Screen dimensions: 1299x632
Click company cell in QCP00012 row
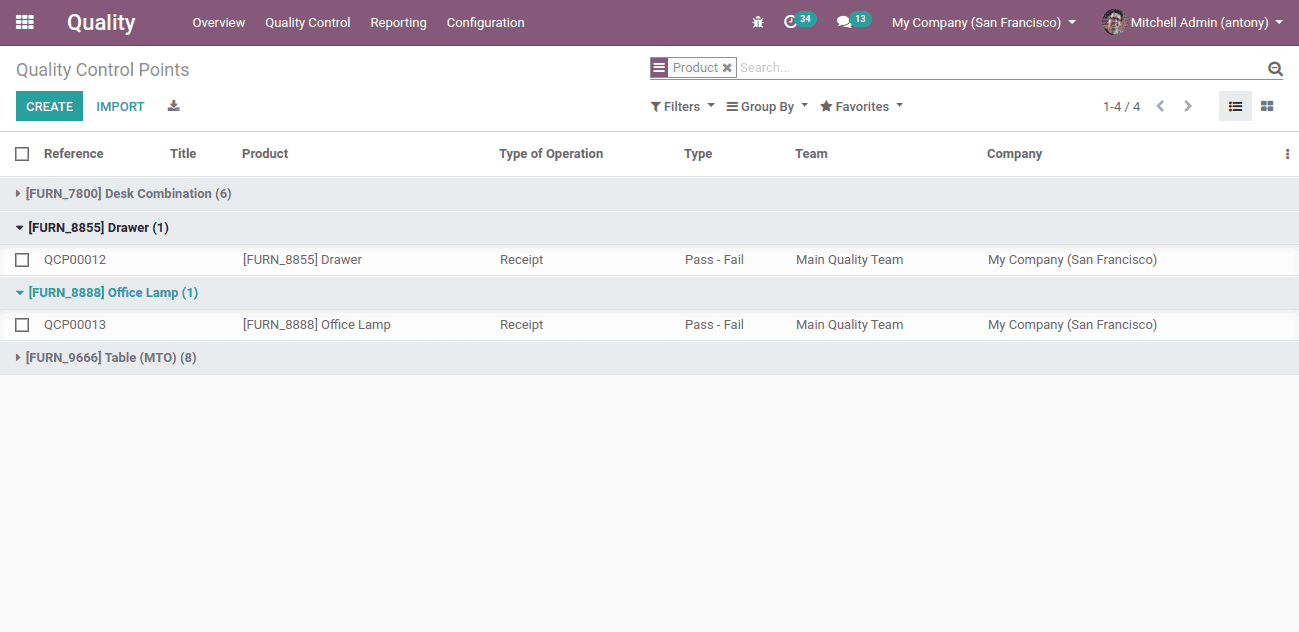pos(1072,260)
